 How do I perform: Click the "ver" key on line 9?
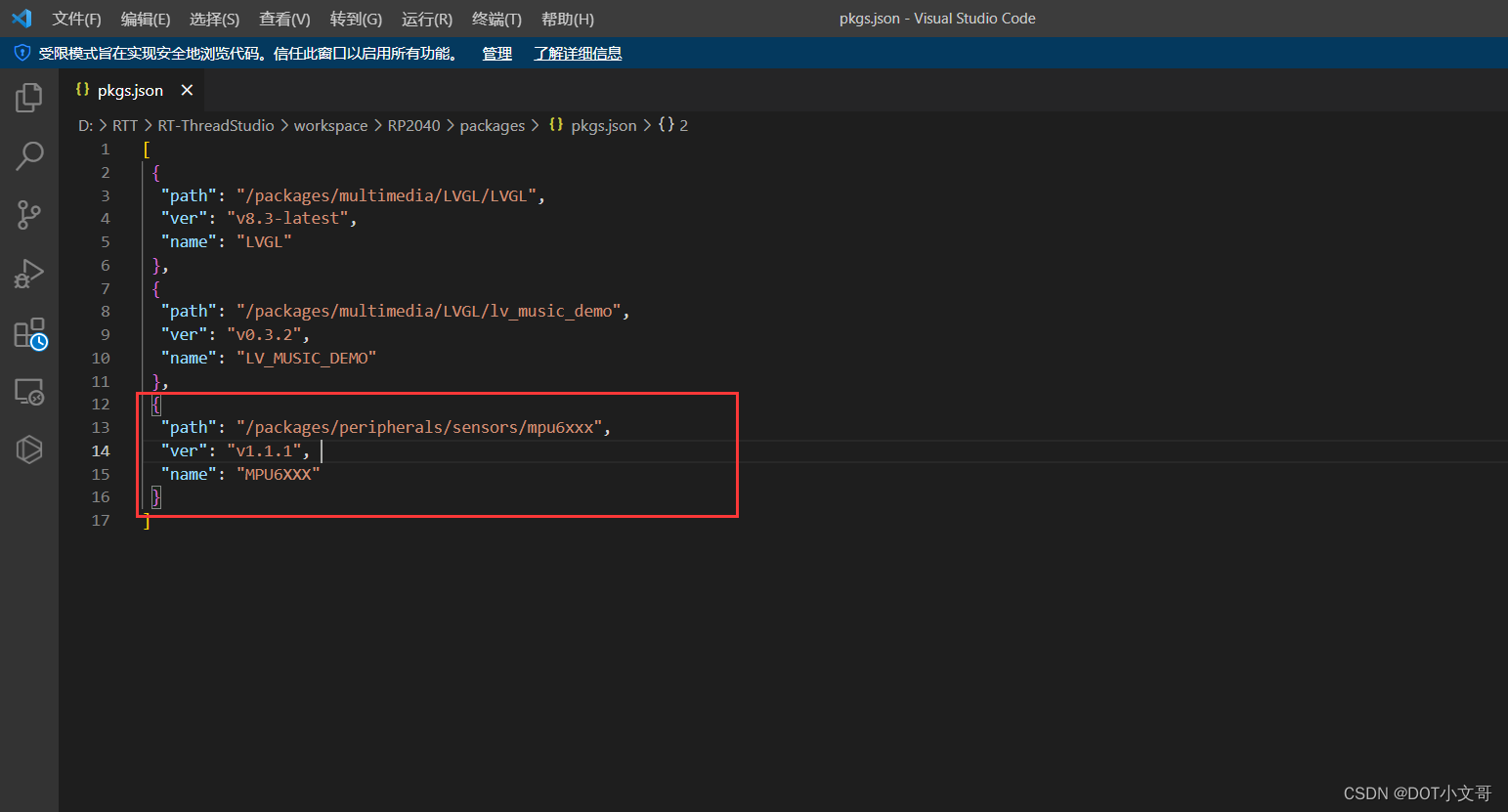184,335
